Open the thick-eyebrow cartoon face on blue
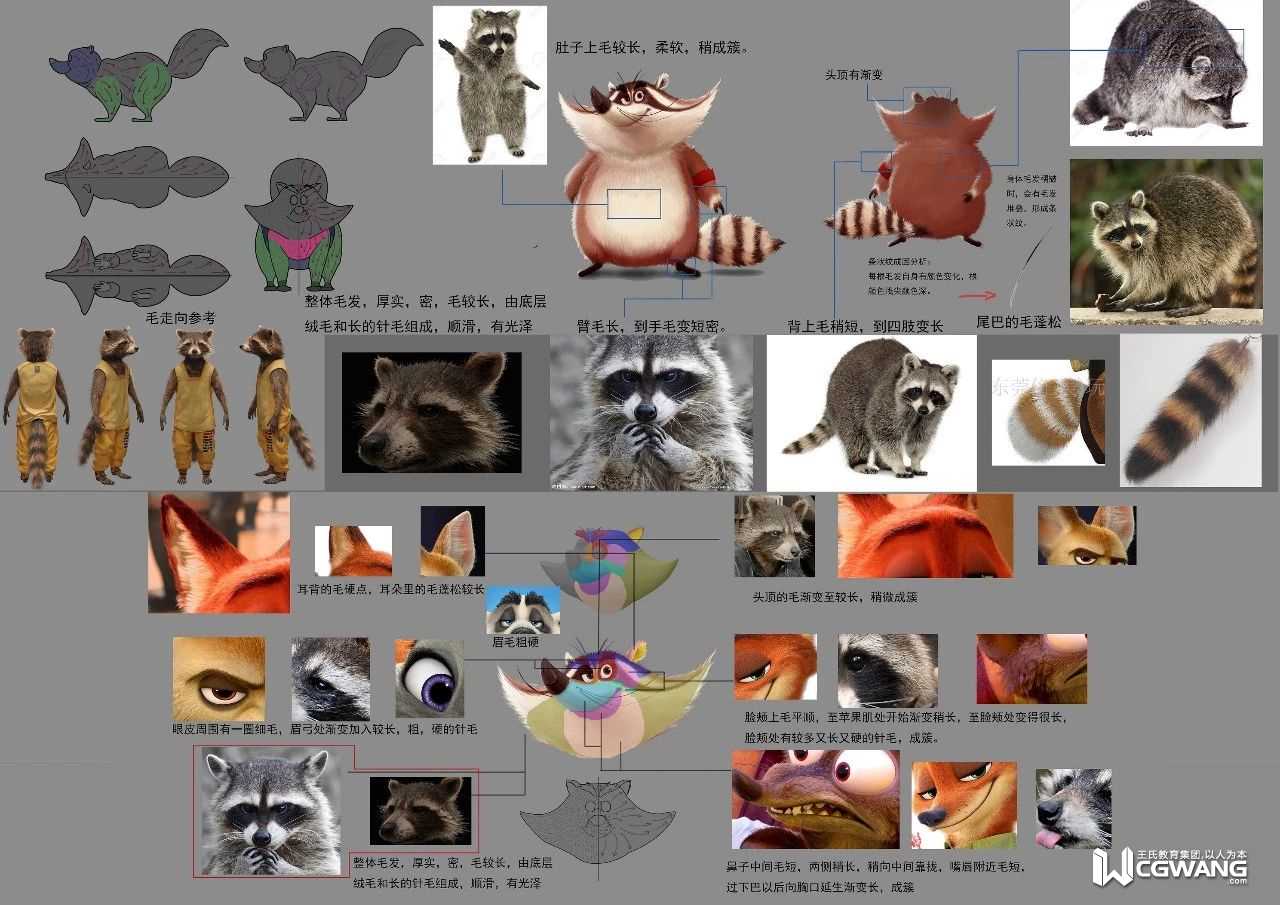The width and height of the screenshot is (1280, 905). click(x=523, y=611)
